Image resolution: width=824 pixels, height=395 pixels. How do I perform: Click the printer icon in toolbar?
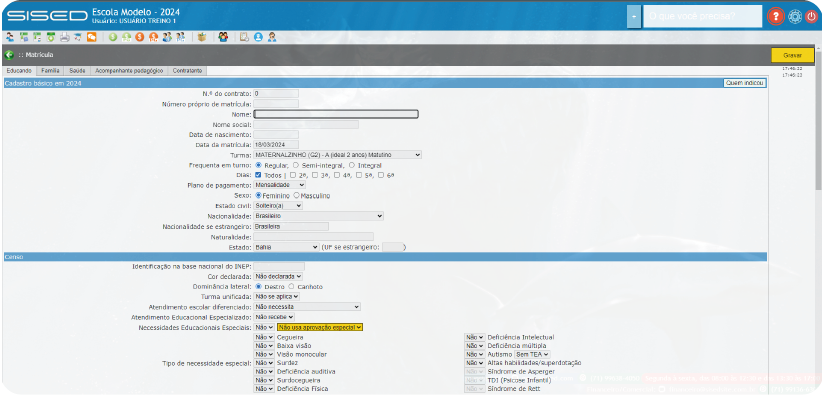65,37
